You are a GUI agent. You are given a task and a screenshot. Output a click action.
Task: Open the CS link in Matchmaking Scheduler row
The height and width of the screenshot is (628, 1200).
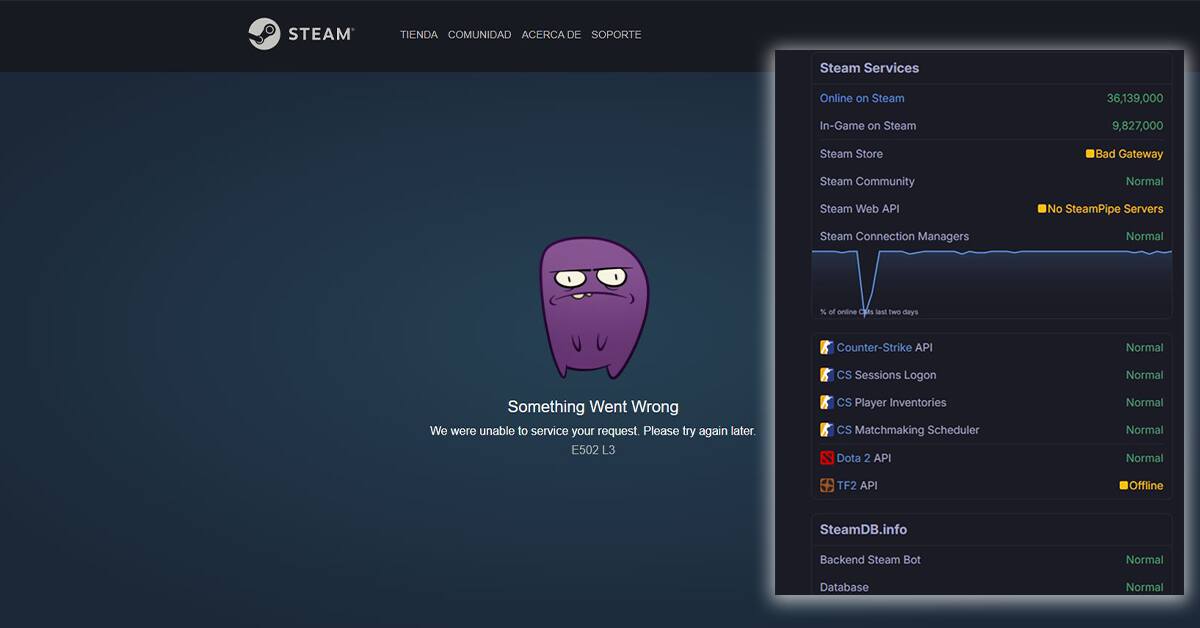click(x=844, y=430)
